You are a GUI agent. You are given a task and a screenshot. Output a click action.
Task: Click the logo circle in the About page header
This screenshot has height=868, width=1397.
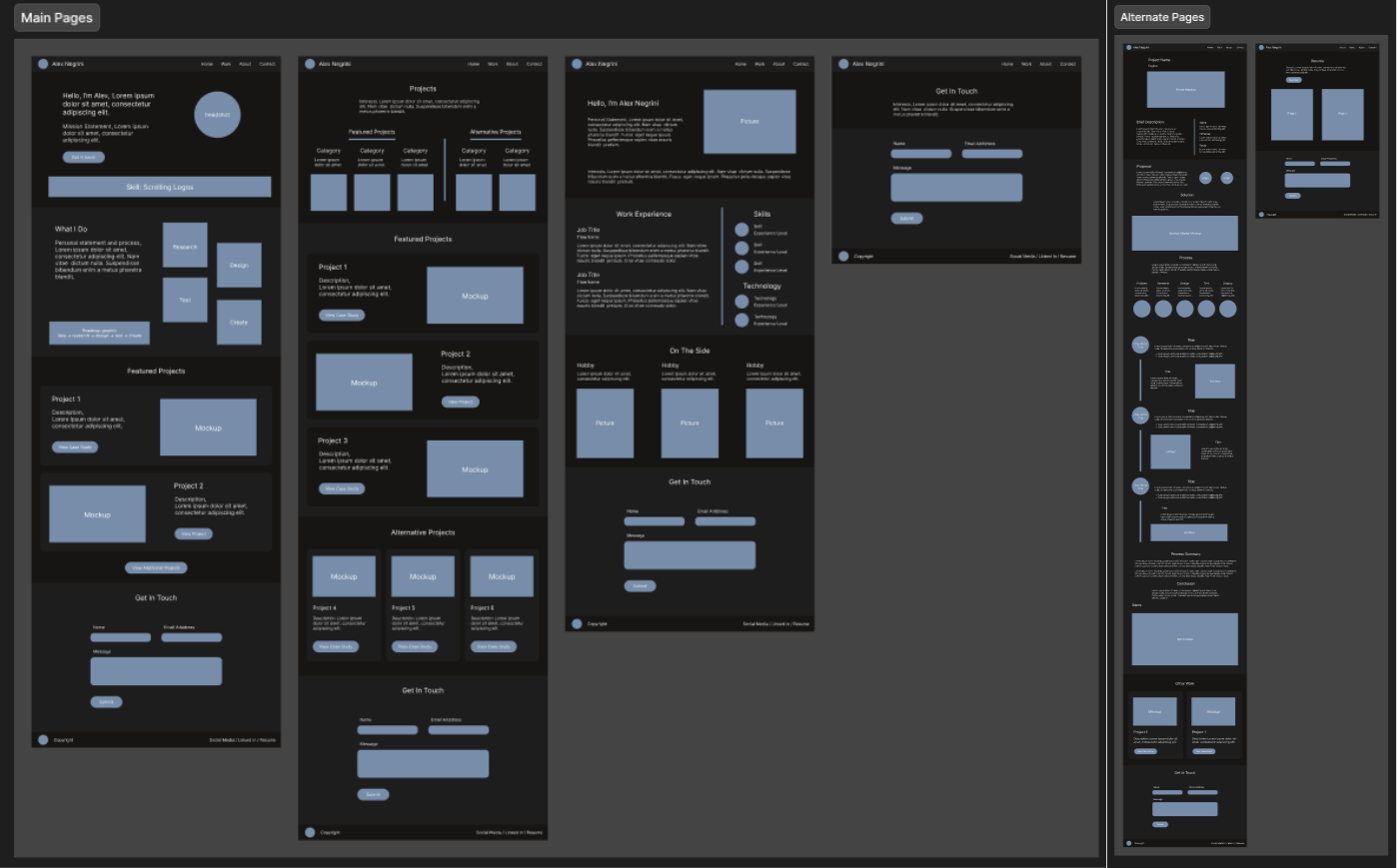[577, 64]
